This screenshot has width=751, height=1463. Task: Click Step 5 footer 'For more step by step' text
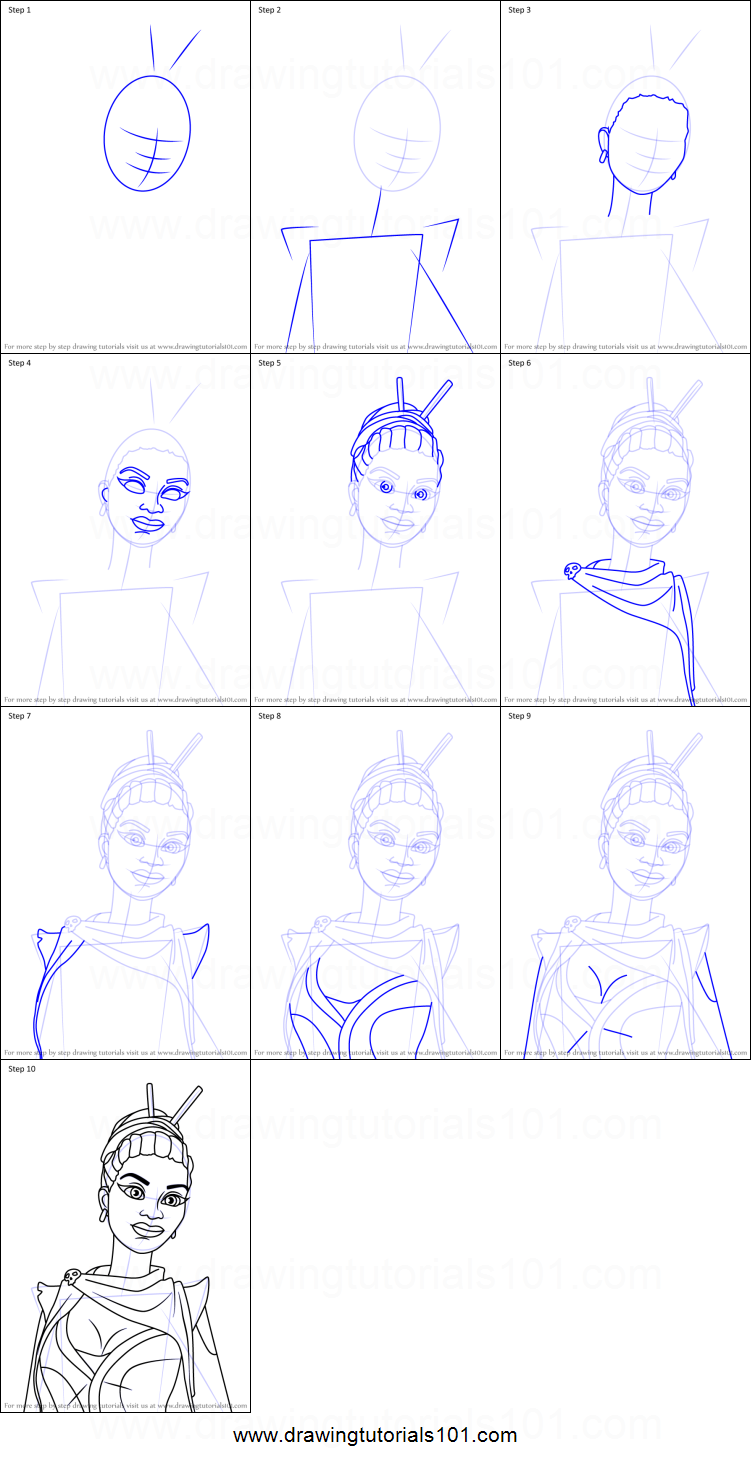click(x=375, y=699)
